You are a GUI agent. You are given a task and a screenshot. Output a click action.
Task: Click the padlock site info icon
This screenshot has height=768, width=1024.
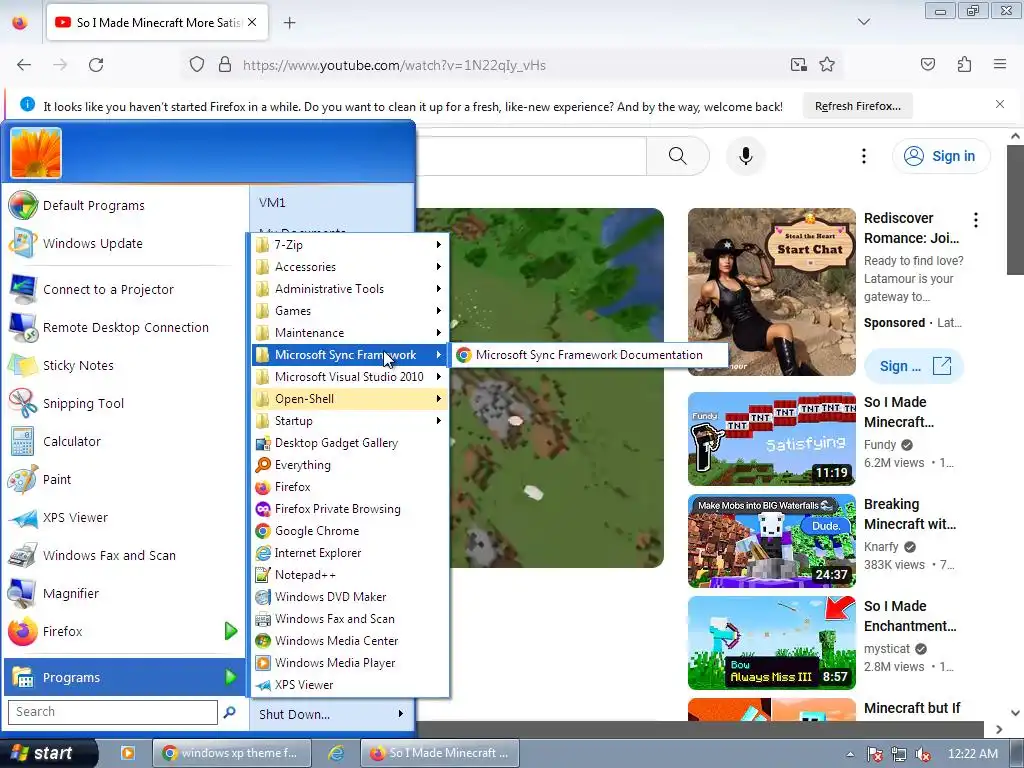click(x=225, y=65)
